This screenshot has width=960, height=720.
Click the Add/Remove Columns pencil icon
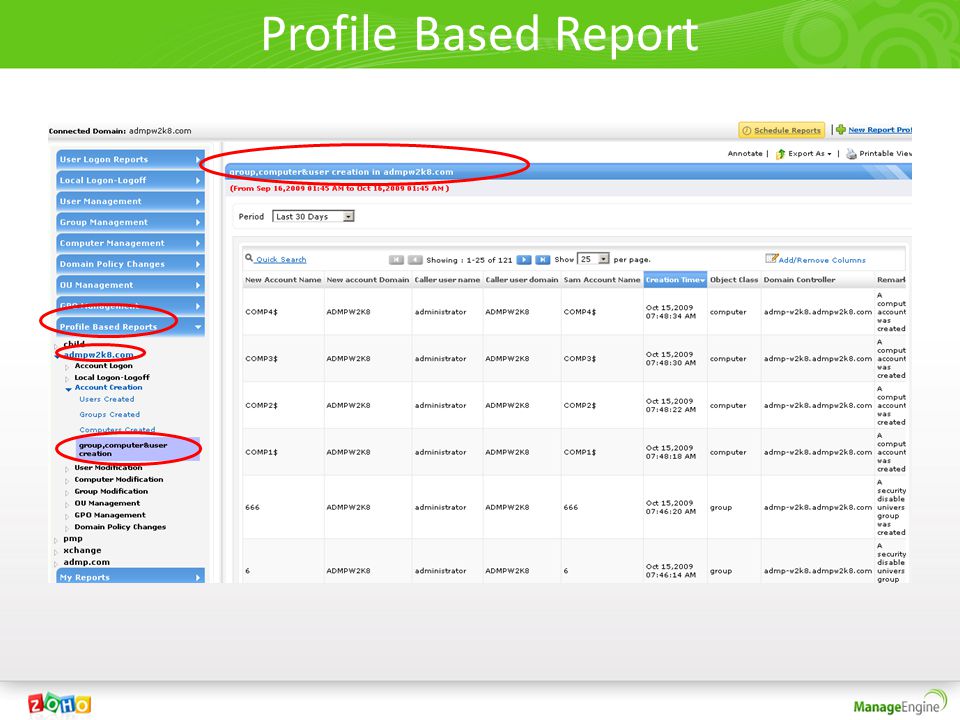pos(771,258)
